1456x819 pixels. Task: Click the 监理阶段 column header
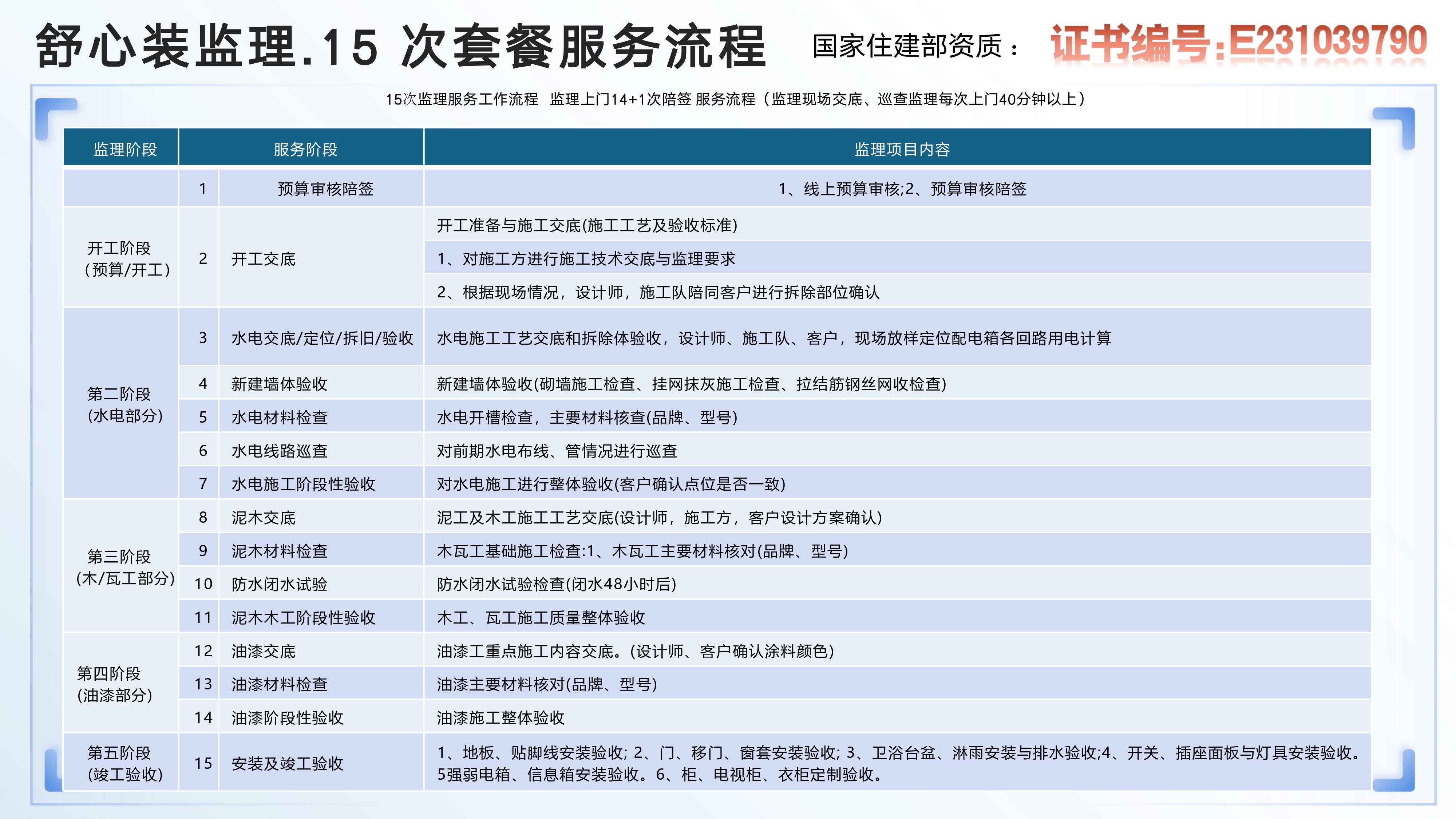tap(125, 149)
